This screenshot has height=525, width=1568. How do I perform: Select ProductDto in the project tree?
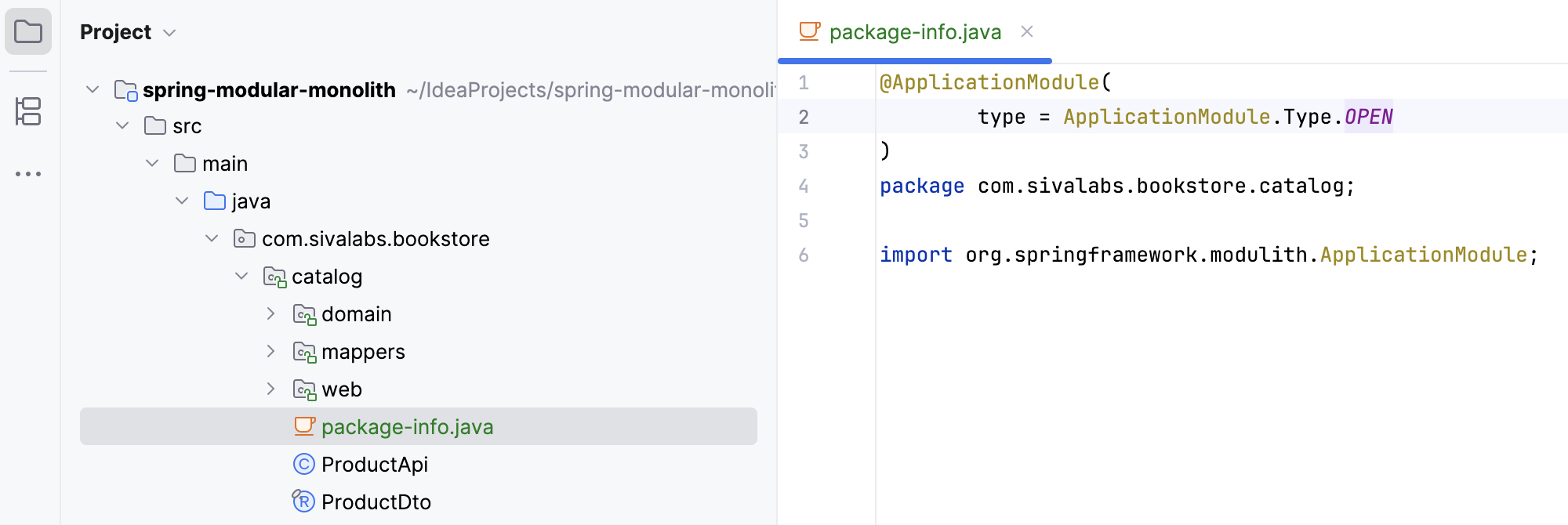[376, 501]
